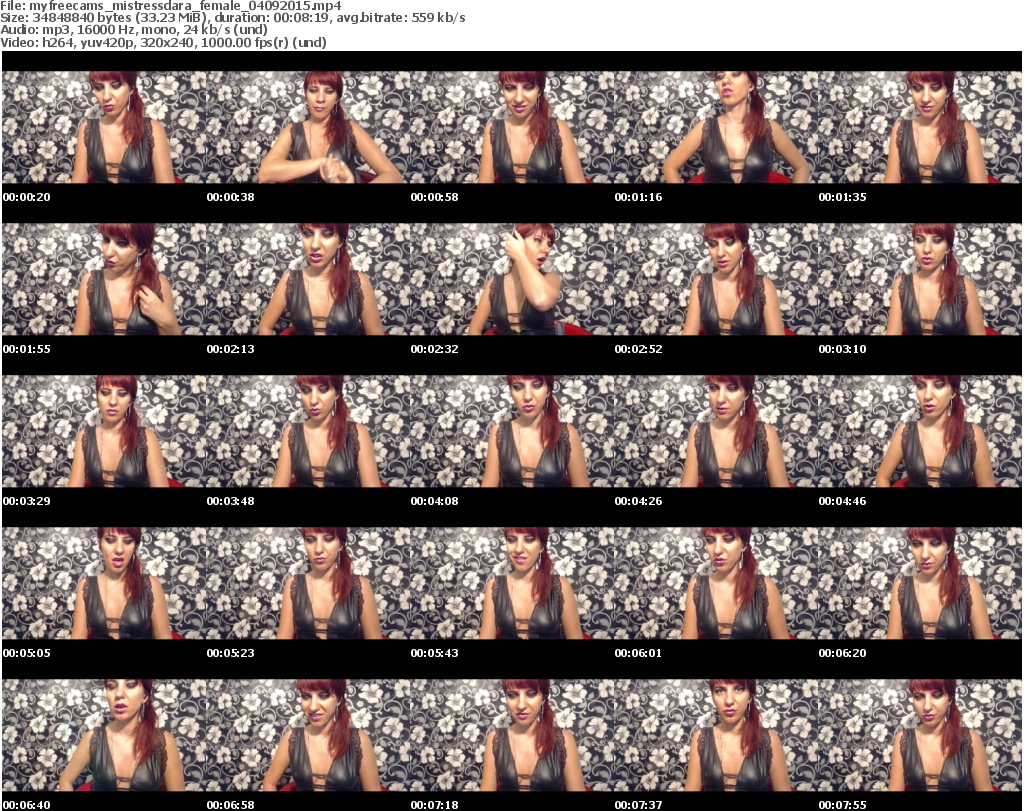Click the thumbnail frame at 00:07:55
The image size is (1024, 811).
[x=920, y=736]
